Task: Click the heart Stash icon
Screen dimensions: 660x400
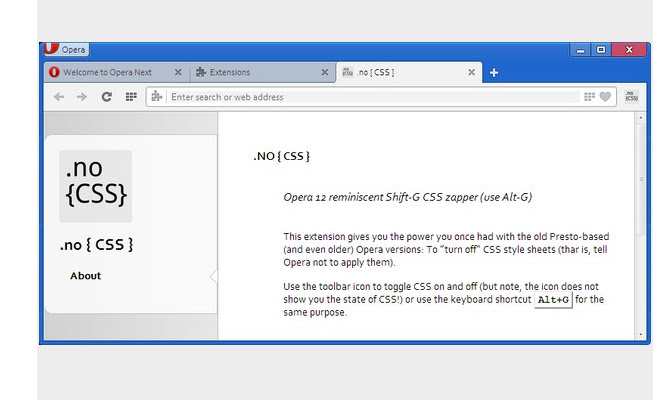Action: [605, 97]
